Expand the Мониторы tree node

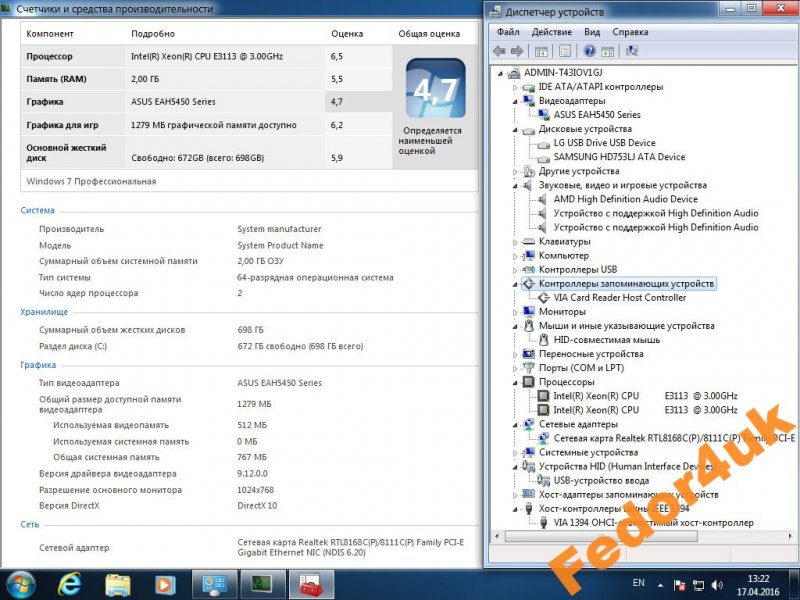coord(516,312)
